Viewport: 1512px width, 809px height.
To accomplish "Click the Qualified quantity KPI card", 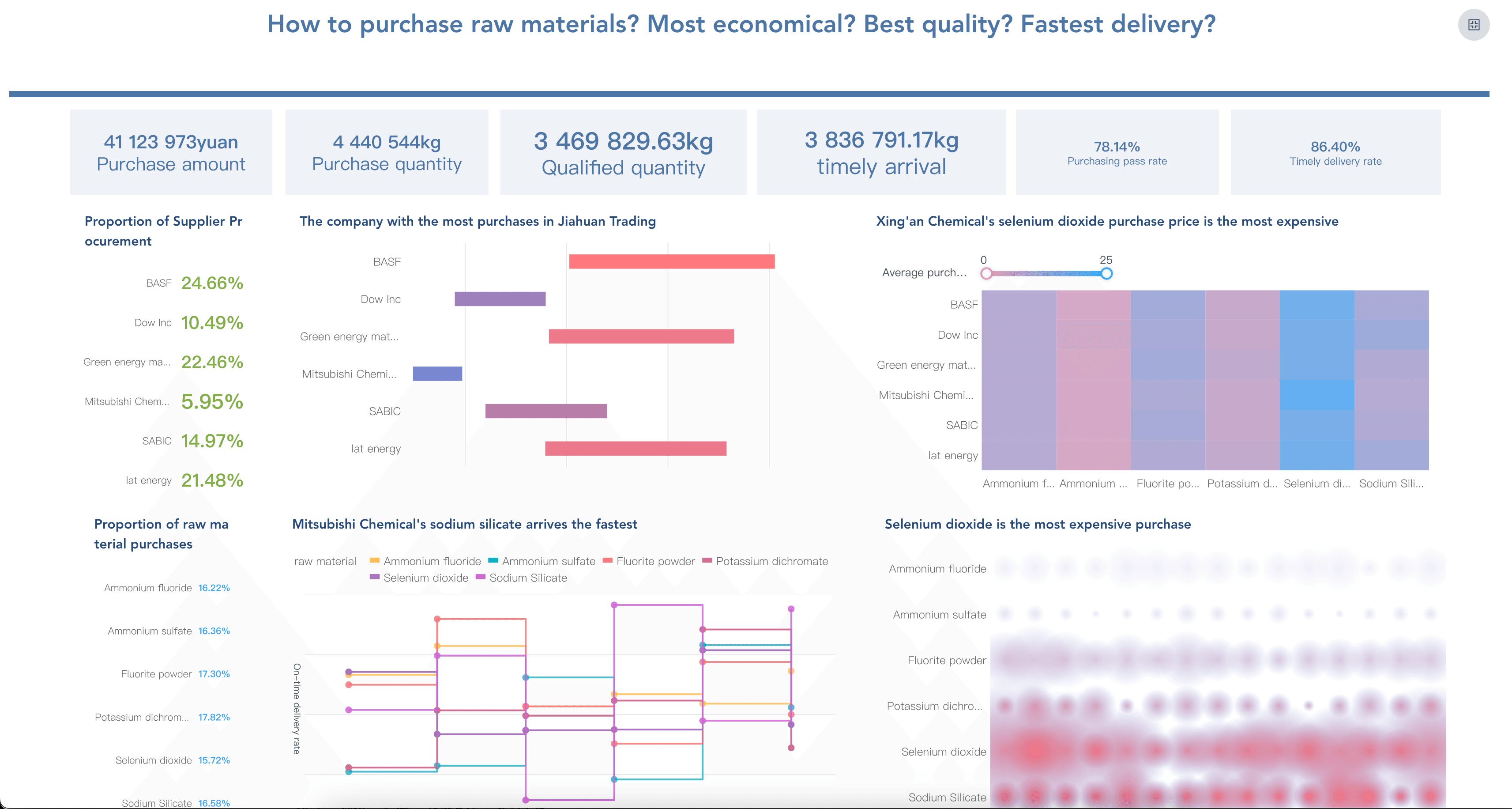I will pos(623,152).
